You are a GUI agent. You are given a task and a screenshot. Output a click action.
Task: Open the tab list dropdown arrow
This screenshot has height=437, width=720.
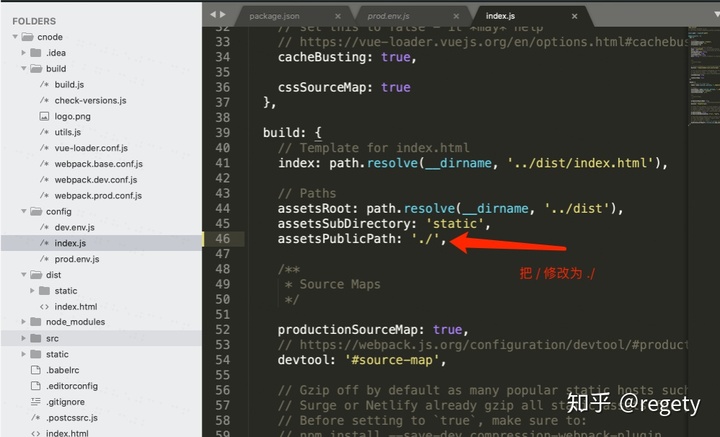click(716, 15)
